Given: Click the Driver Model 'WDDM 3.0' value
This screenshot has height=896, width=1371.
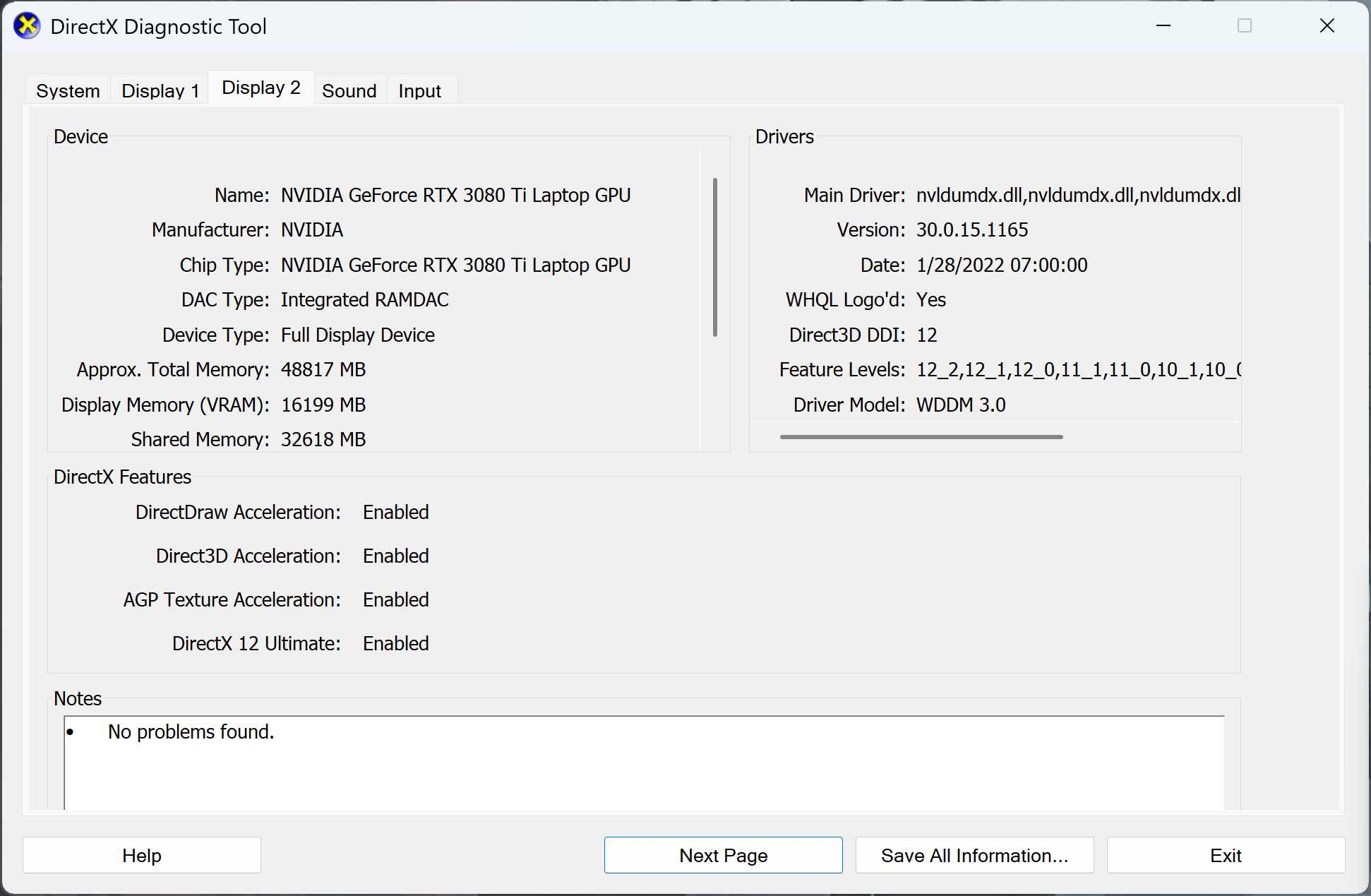Looking at the screenshot, I should point(960,405).
